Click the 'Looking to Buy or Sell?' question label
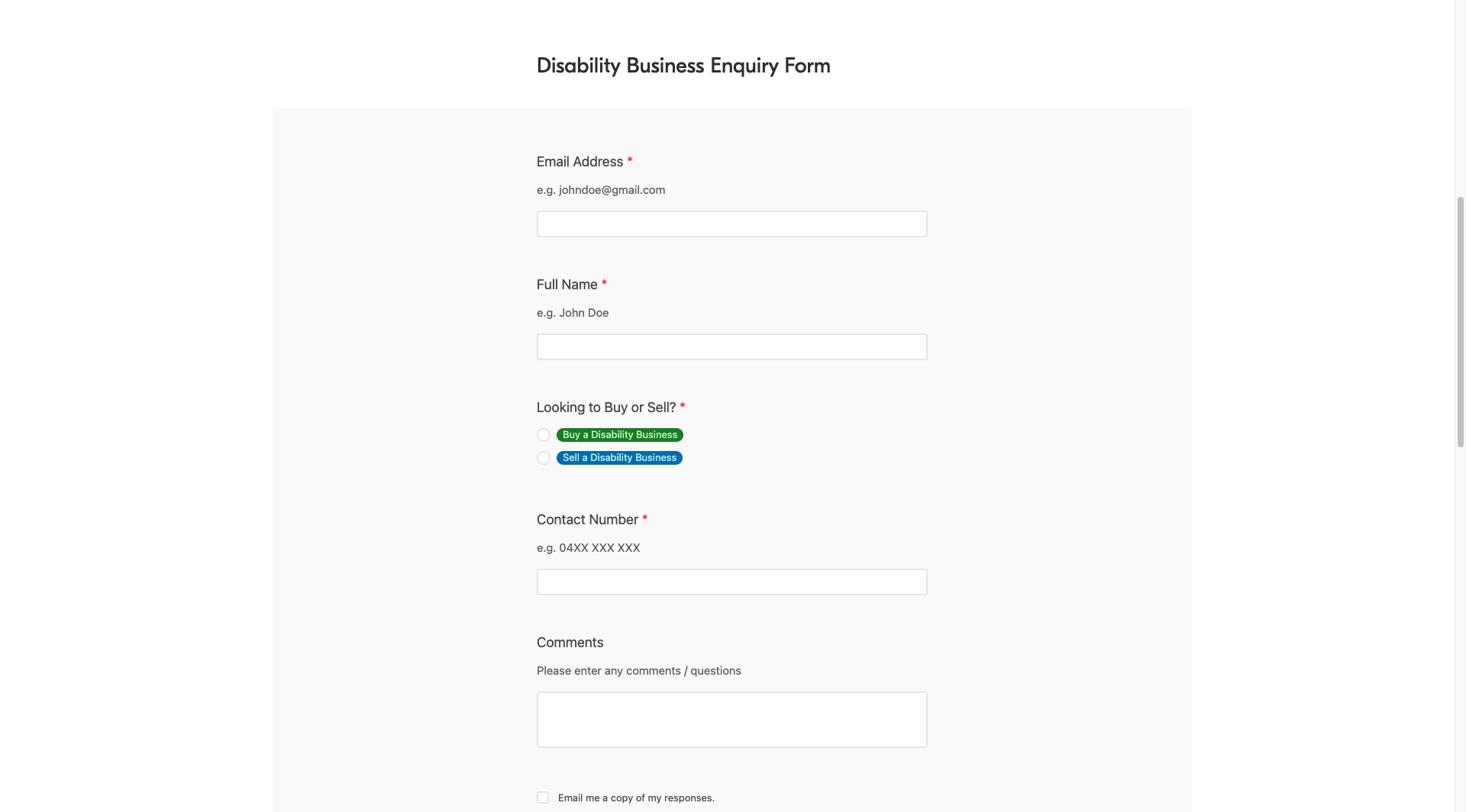 [606, 408]
